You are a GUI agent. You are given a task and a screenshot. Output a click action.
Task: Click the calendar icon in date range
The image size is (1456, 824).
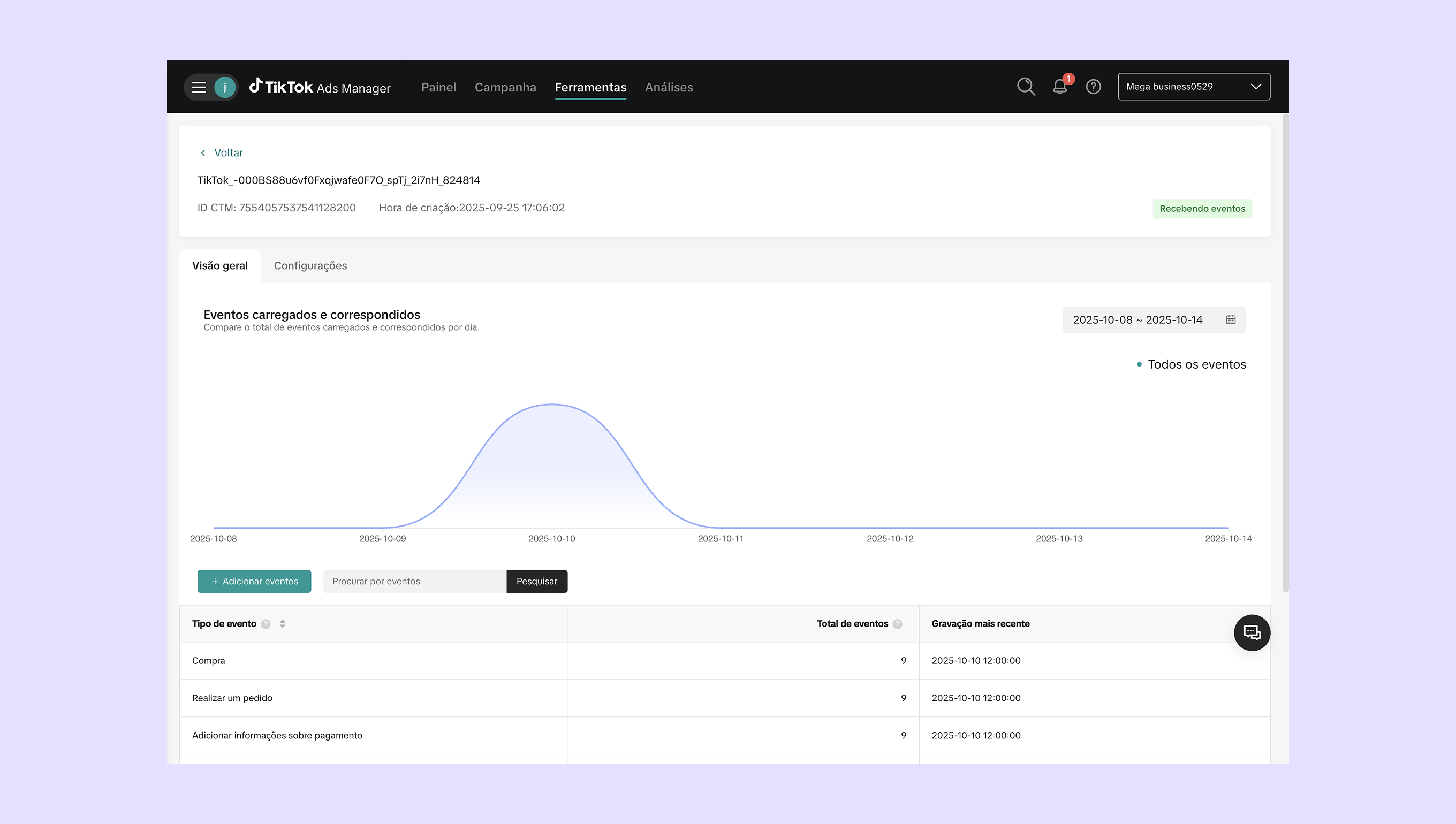coord(1231,320)
